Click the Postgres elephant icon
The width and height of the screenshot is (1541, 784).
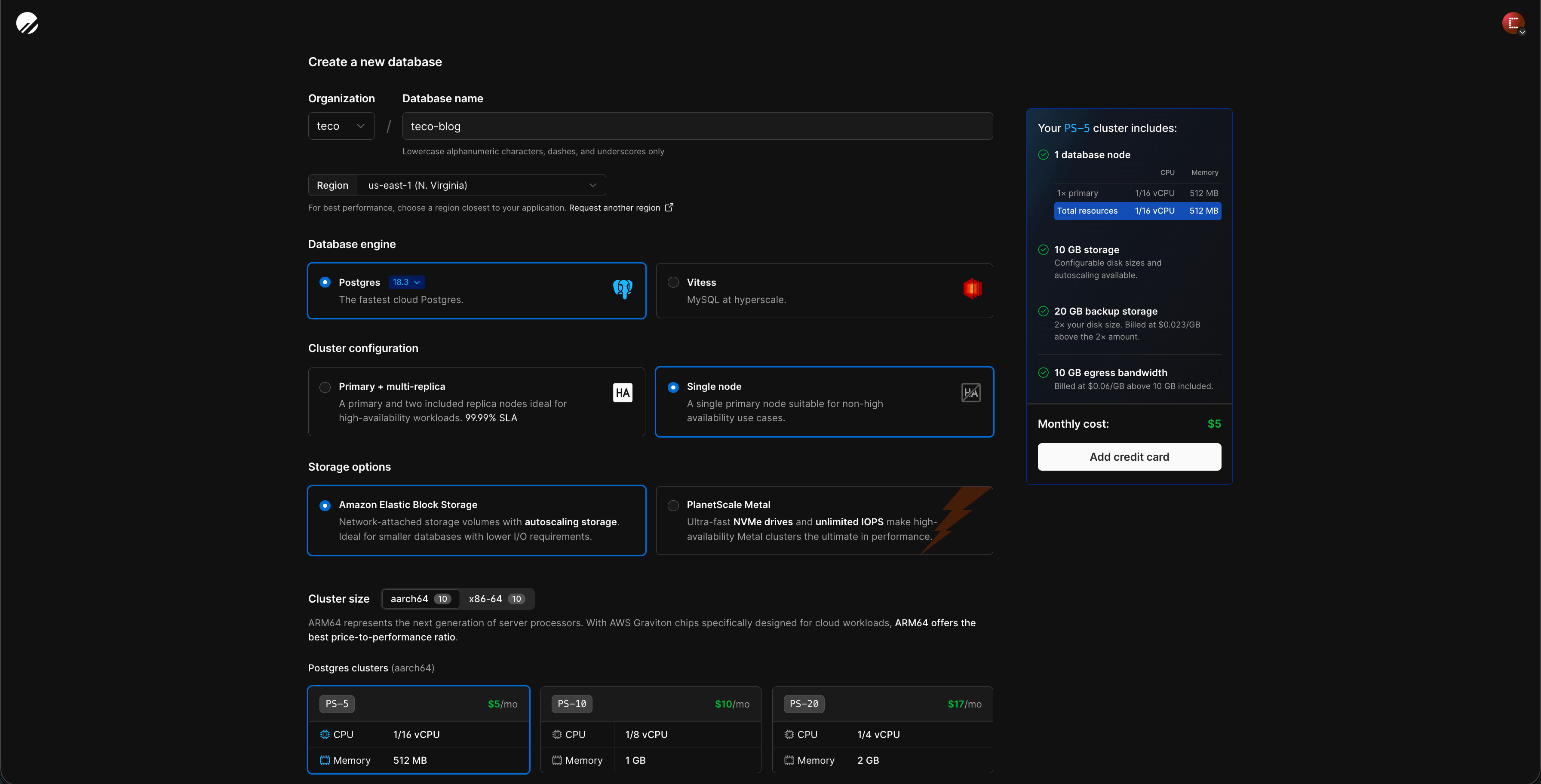(x=622, y=289)
